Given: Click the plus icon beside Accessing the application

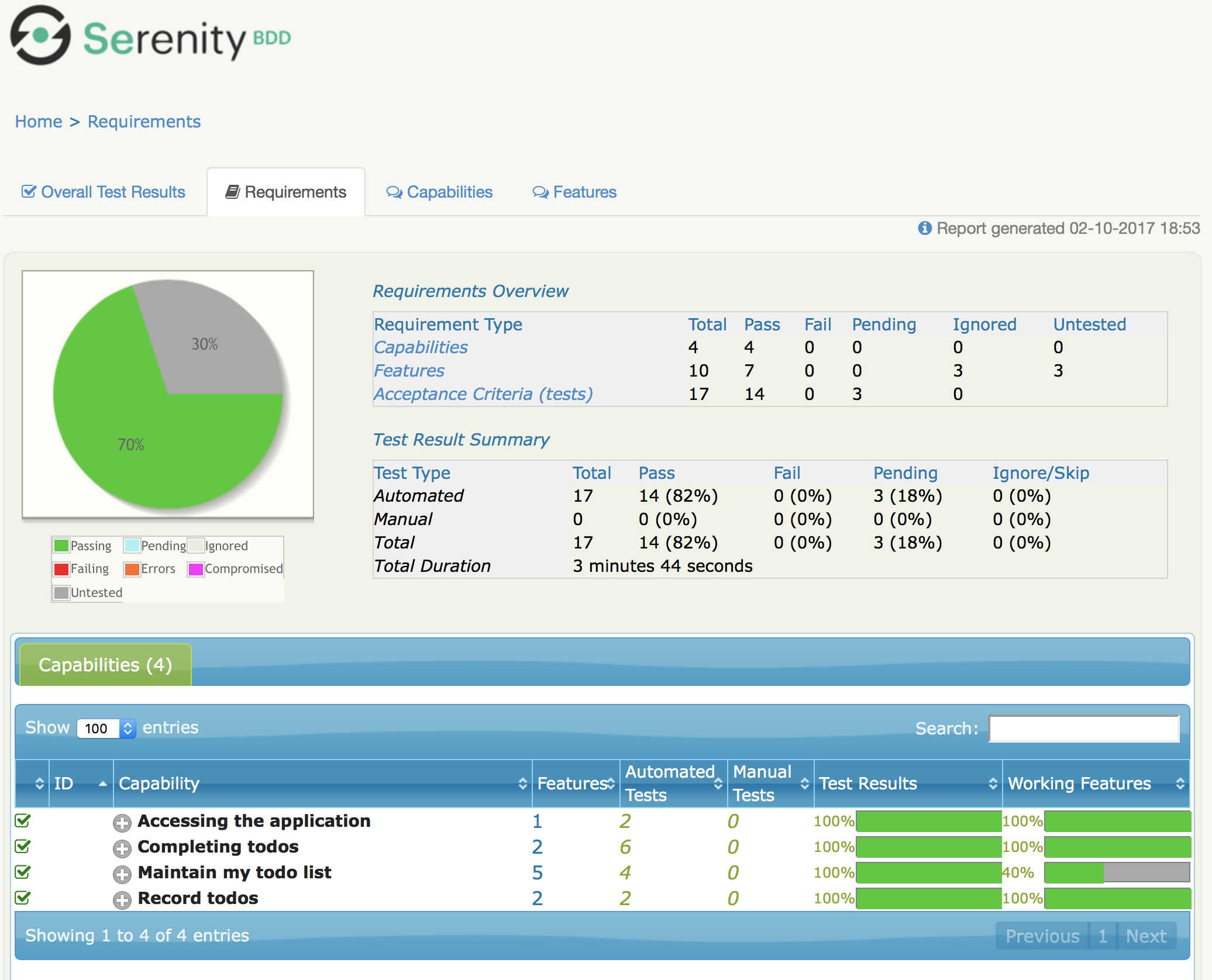Looking at the screenshot, I should [122, 823].
